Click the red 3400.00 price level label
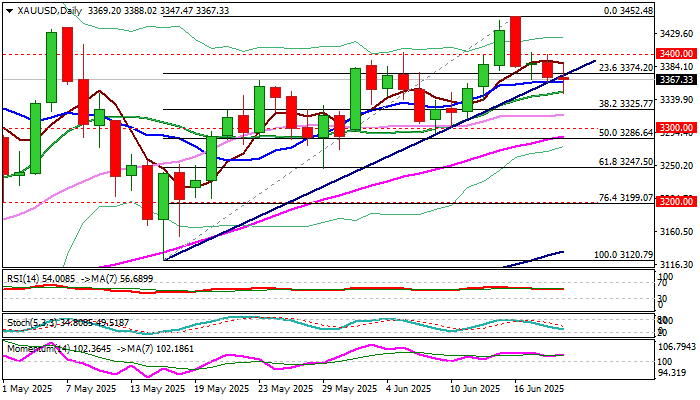The image size is (700, 400). click(x=676, y=54)
